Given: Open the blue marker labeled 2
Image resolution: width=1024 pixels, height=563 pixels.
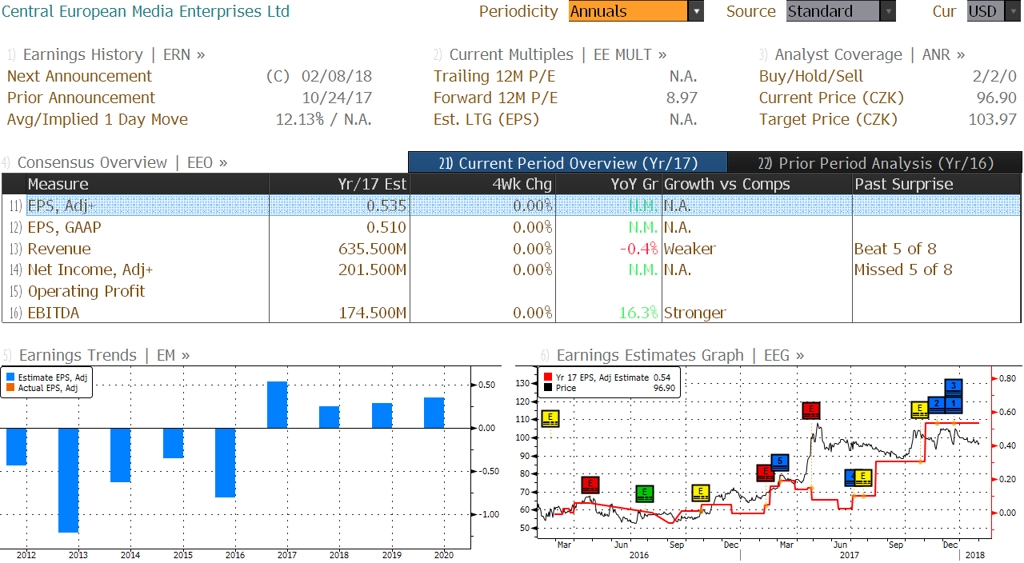Looking at the screenshot, I should pyautogui.click(x=936, y=404).
